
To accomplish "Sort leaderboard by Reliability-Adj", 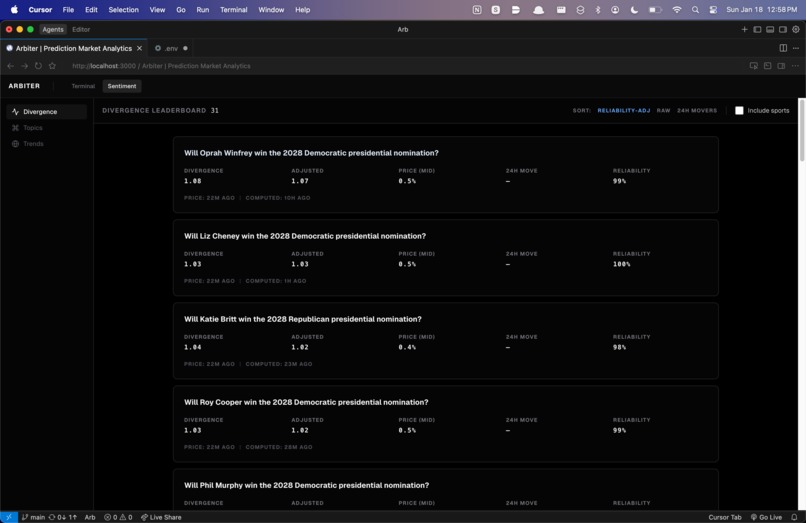I will point(624,111).
